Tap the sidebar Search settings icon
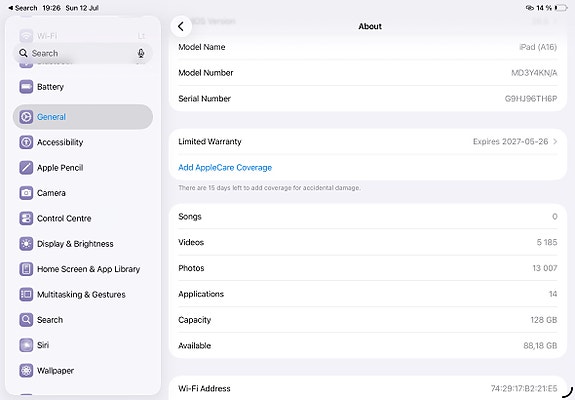Screen dimensions: 575x400 pos(26,320)
